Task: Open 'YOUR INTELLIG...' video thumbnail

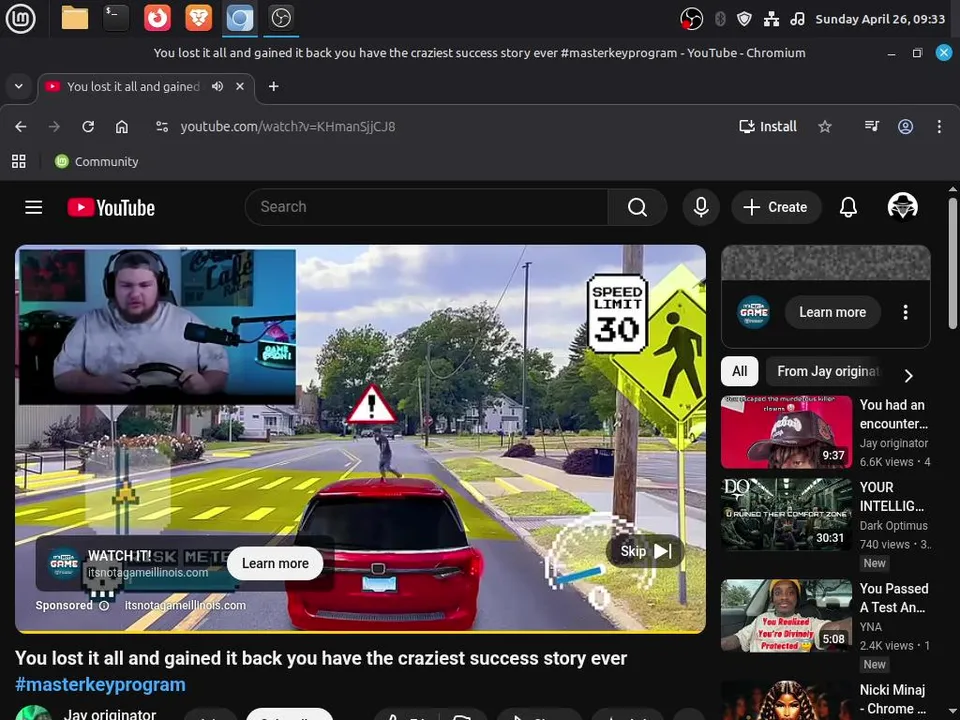Action: [x=786, y=514]
